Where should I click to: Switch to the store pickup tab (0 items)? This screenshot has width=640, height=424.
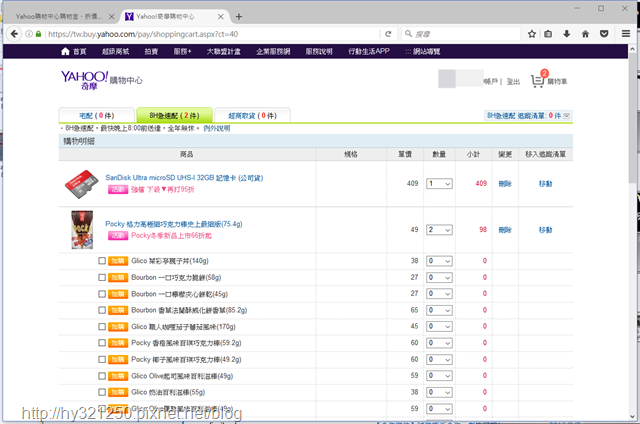(252, 115)
